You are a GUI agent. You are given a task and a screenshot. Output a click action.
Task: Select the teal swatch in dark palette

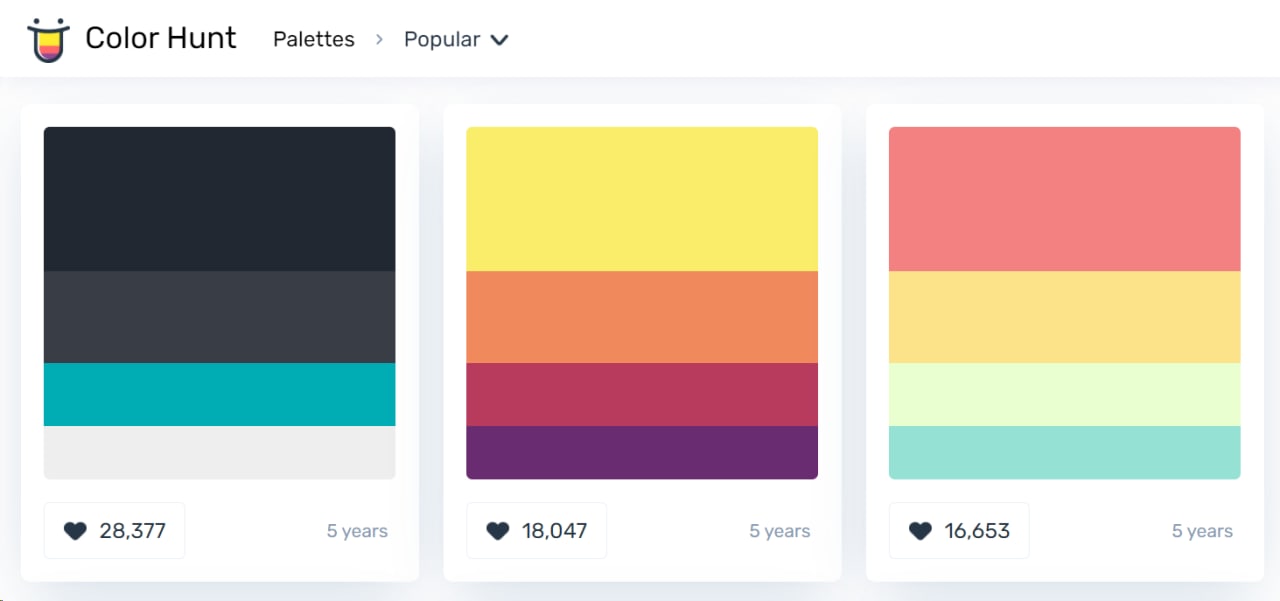point(219,394)
